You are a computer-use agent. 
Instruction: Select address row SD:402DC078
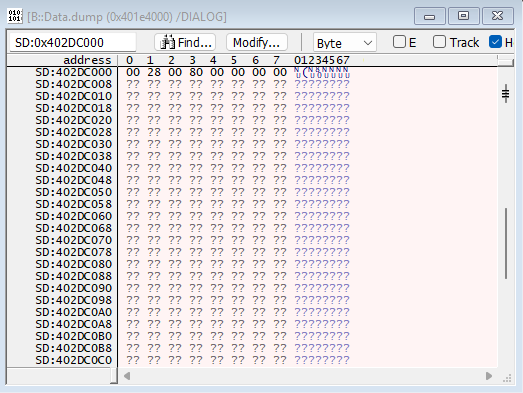[x=74, y=252]
